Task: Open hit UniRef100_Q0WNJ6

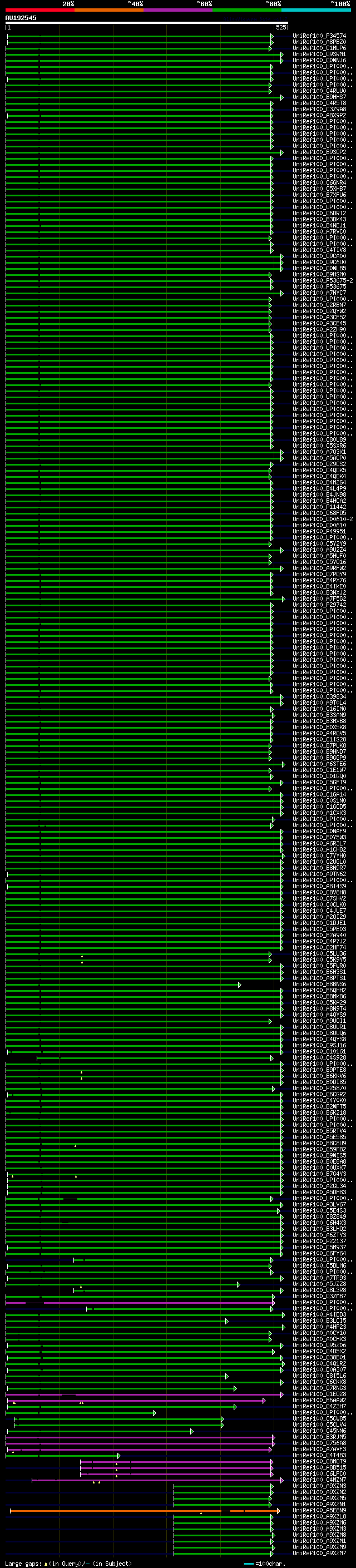Action: (x=319, y=60)
